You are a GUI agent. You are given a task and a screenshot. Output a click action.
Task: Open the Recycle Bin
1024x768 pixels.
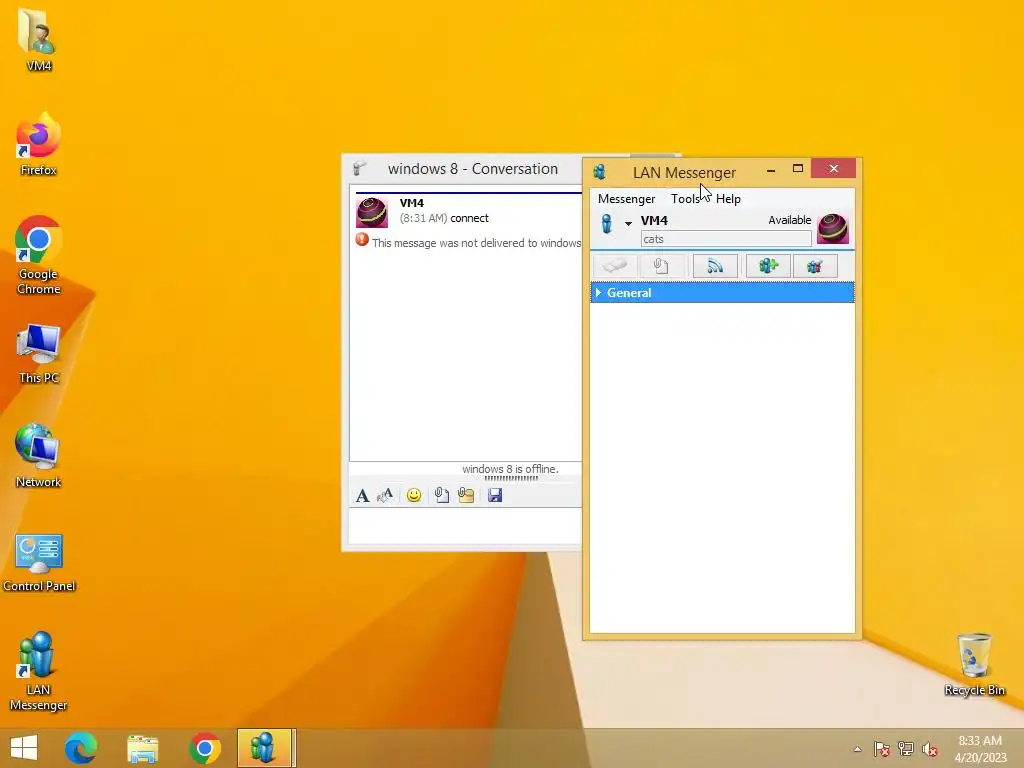(x=974, y=665)
